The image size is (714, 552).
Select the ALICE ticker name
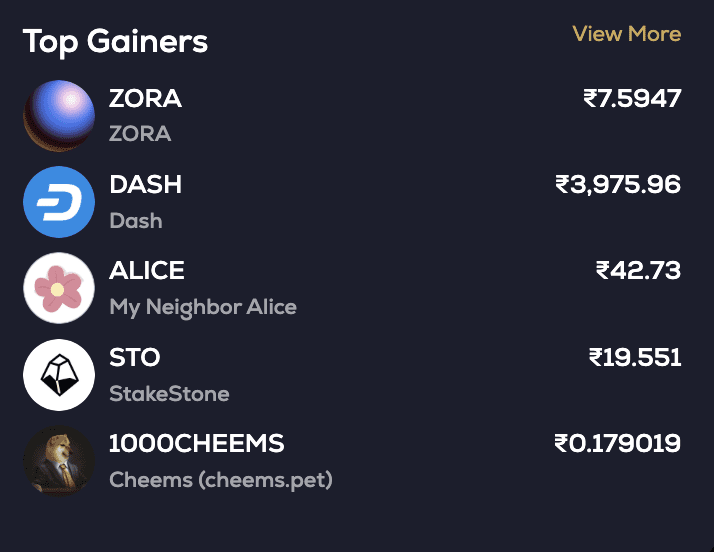pos(147,271)
